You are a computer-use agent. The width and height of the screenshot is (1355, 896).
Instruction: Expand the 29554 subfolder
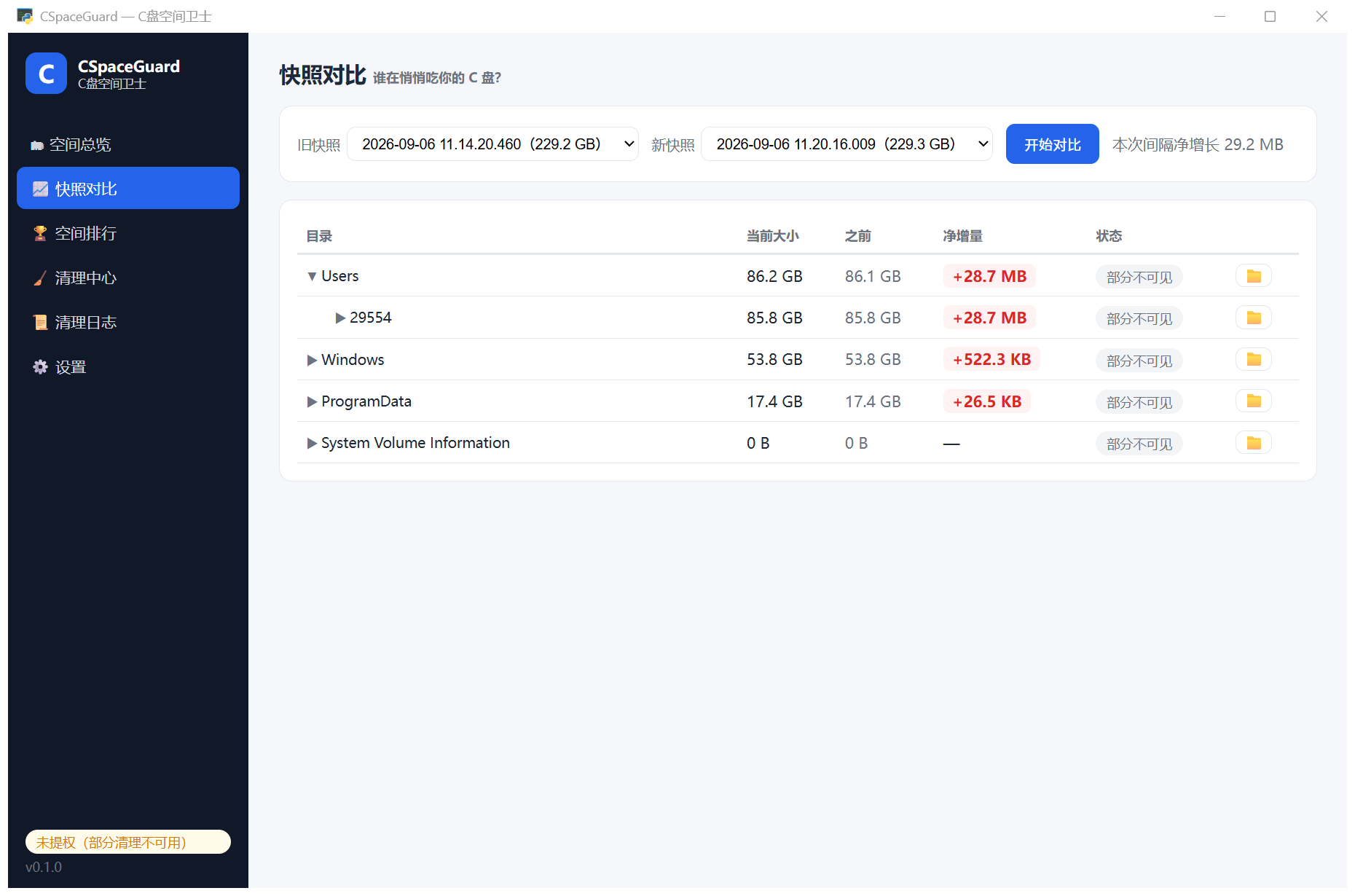(340, 318)
